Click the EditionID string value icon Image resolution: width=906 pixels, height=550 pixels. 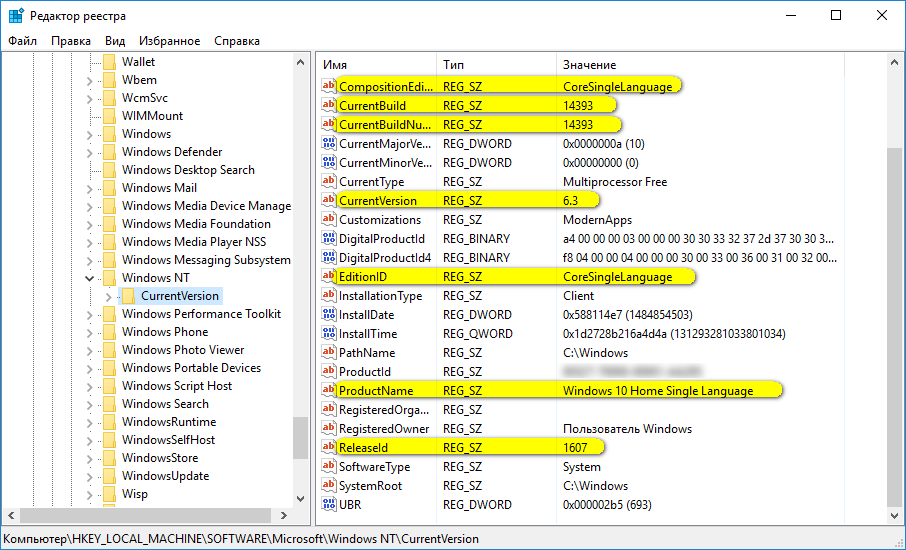click(329, 276)
